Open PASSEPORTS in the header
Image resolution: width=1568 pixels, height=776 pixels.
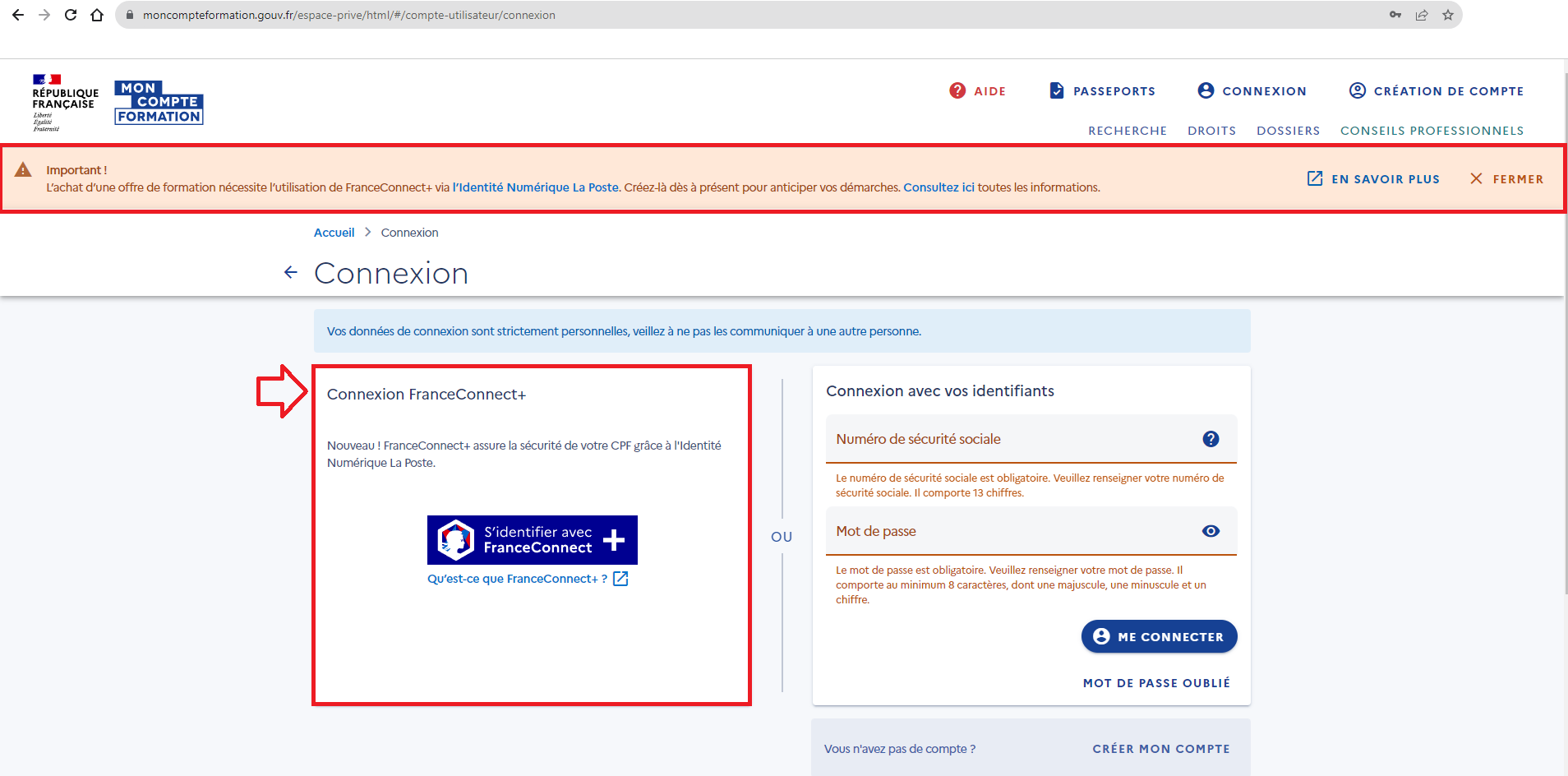coord(1102,91)
